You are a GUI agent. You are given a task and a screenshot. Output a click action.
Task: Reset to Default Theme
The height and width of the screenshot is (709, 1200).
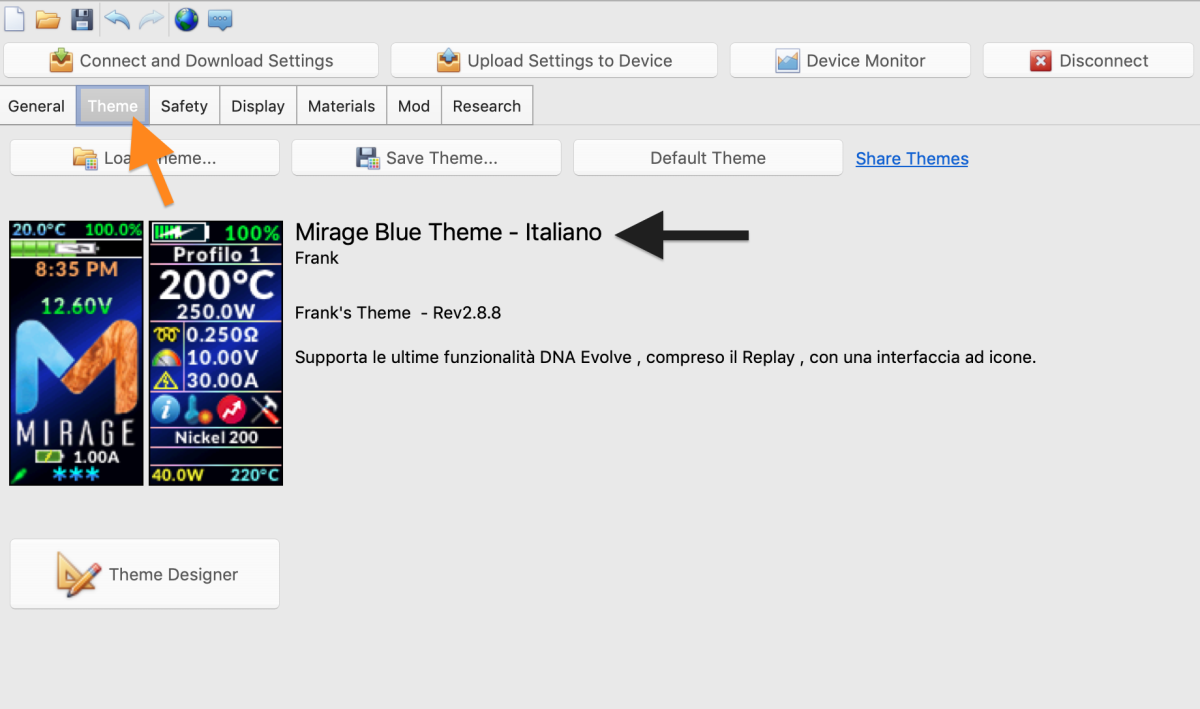coord(708,158)
